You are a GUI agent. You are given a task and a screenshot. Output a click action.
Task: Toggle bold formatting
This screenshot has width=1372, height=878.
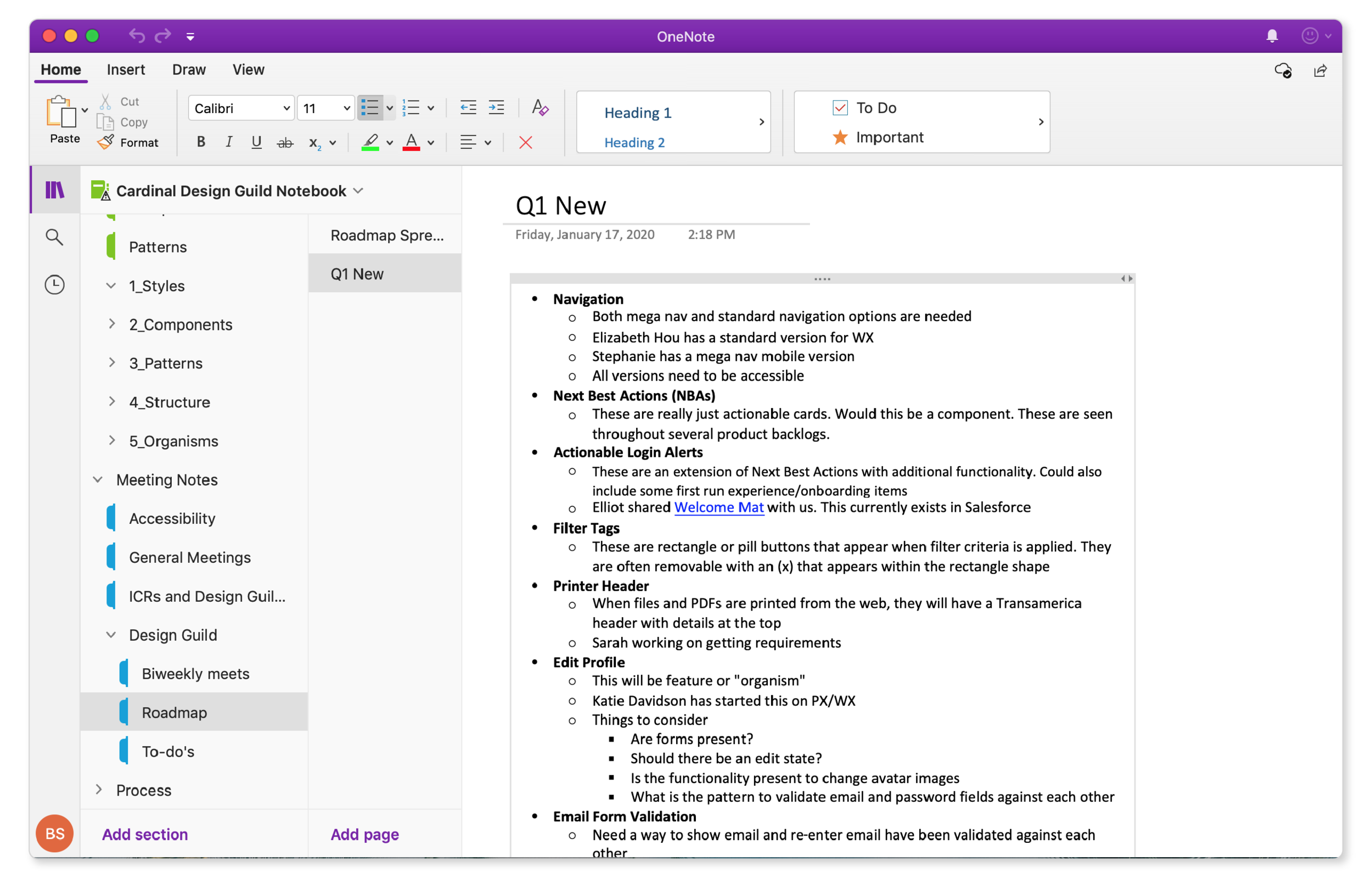(200, 142)
